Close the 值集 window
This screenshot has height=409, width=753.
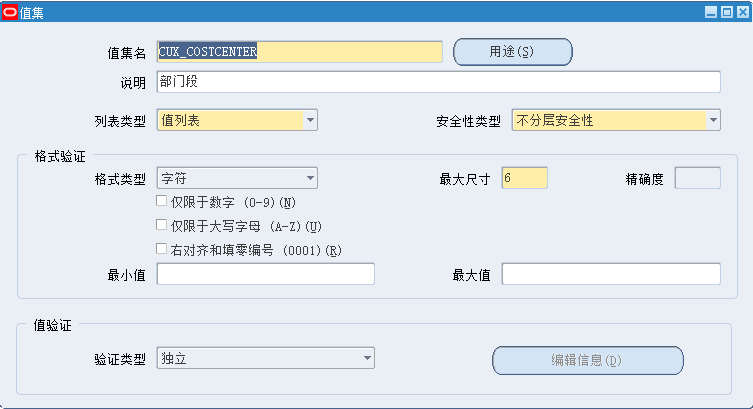[x=741, y=11]
